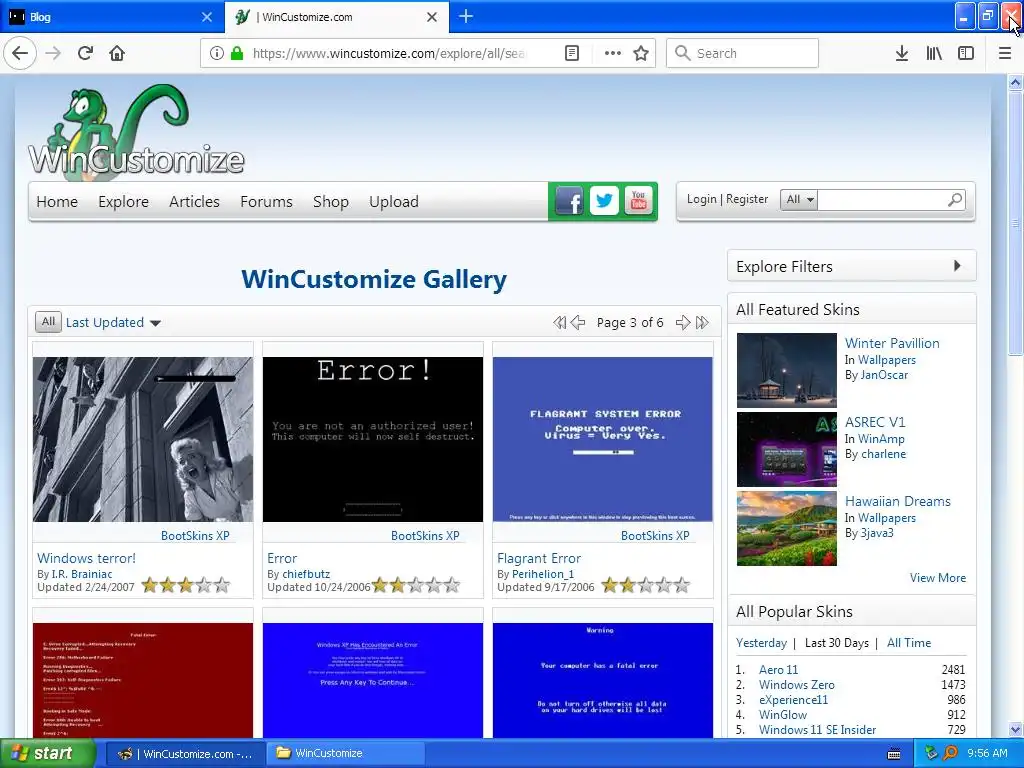This screenshot has height=768, width=1024.
Task: Open a new tab with plus icon
Action: (x=466, y=16)
